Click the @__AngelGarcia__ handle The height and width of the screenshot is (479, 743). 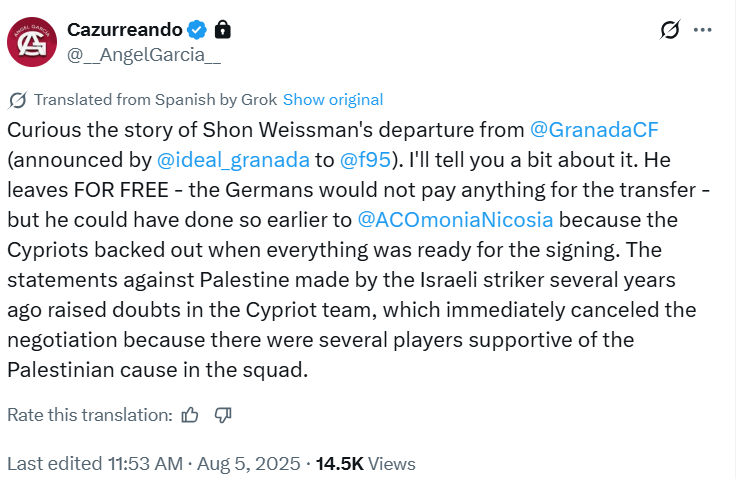coord(144,54)
